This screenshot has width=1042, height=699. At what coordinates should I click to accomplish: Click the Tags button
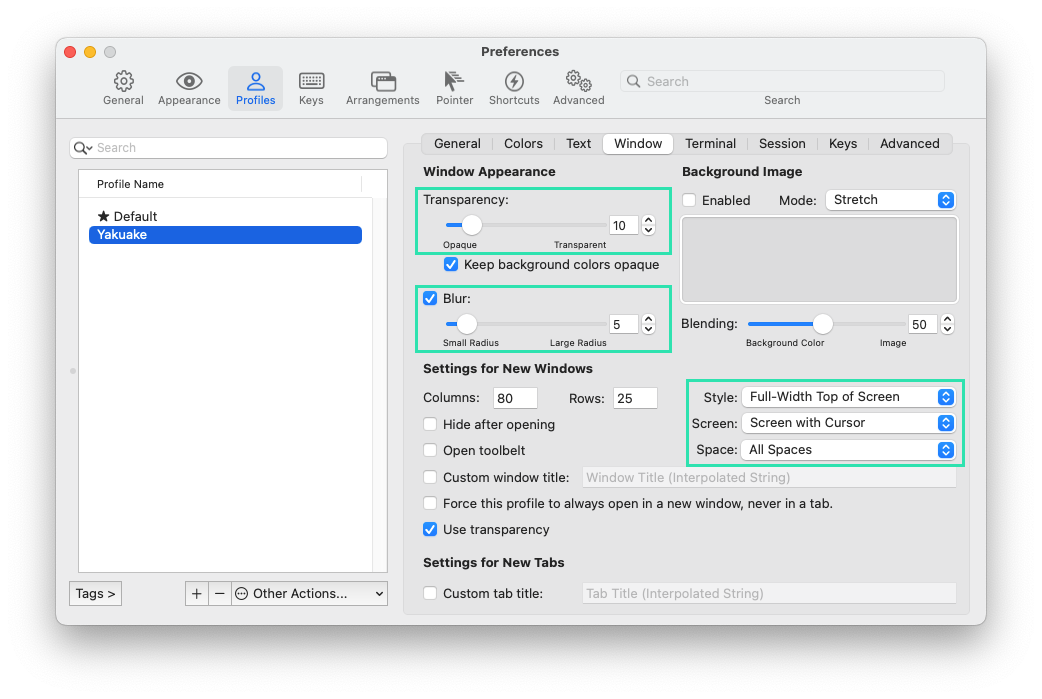point(94,593)
